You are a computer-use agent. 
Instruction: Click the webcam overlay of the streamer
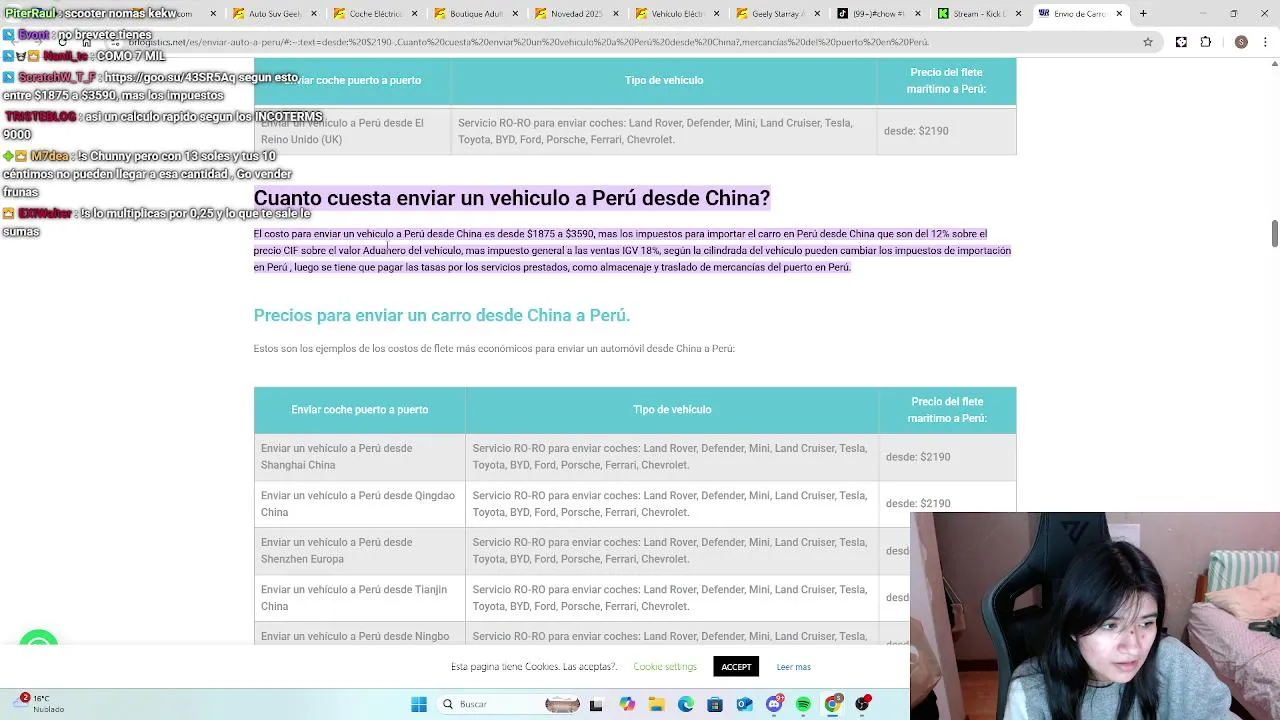tap(1095, 616)
